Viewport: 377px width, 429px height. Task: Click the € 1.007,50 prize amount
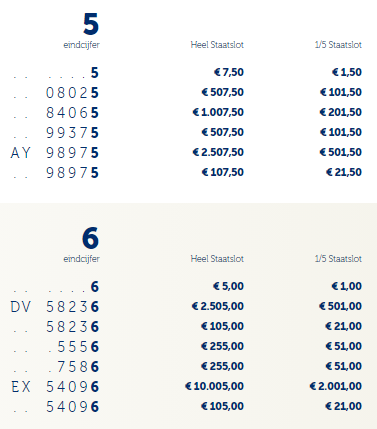pos(218,112)
